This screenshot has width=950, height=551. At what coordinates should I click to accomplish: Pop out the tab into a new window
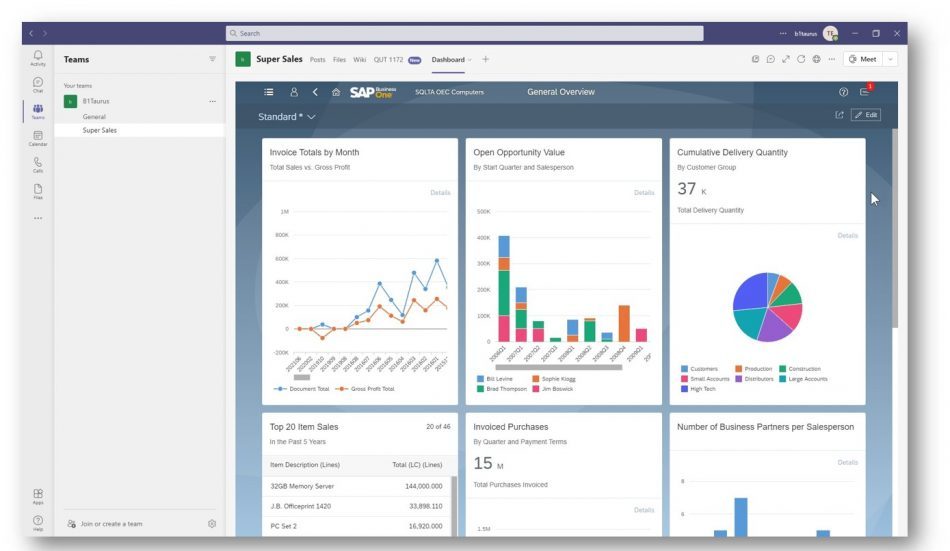756,59
